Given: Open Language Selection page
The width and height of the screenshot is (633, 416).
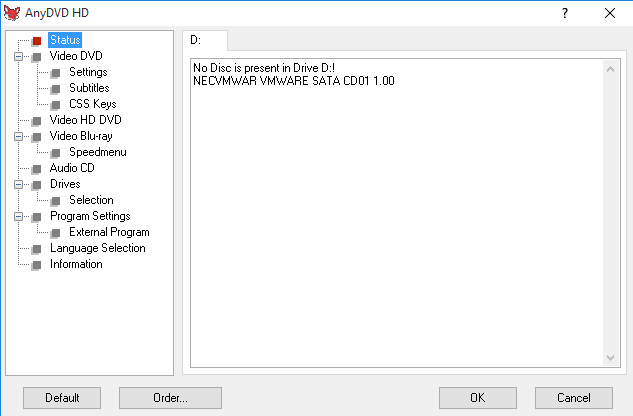Looking at the screenshot, I should pyautogui.click(x=98, y=248).
